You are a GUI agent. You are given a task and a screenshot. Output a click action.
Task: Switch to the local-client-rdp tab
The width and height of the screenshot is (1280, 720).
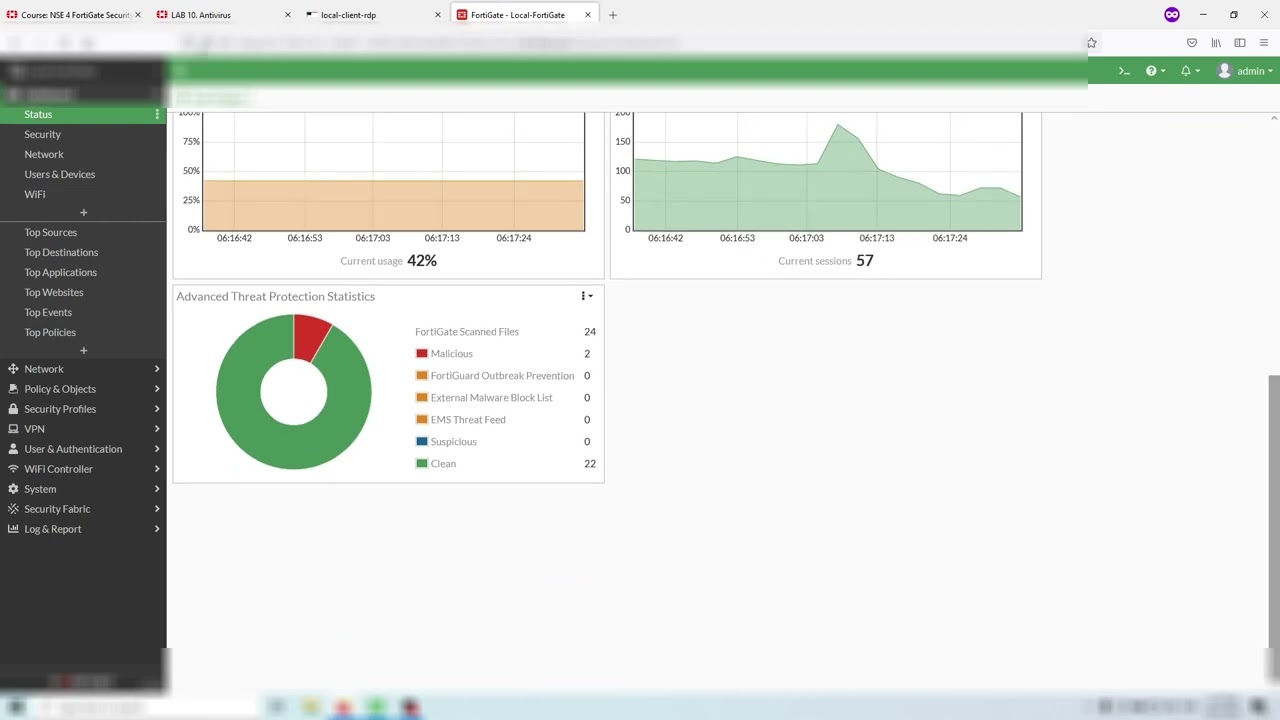point(375,15)
